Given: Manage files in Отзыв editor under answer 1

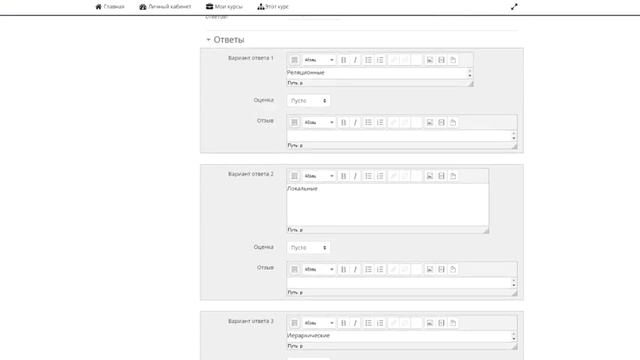Looking at the screenshot, I should 453,122.
